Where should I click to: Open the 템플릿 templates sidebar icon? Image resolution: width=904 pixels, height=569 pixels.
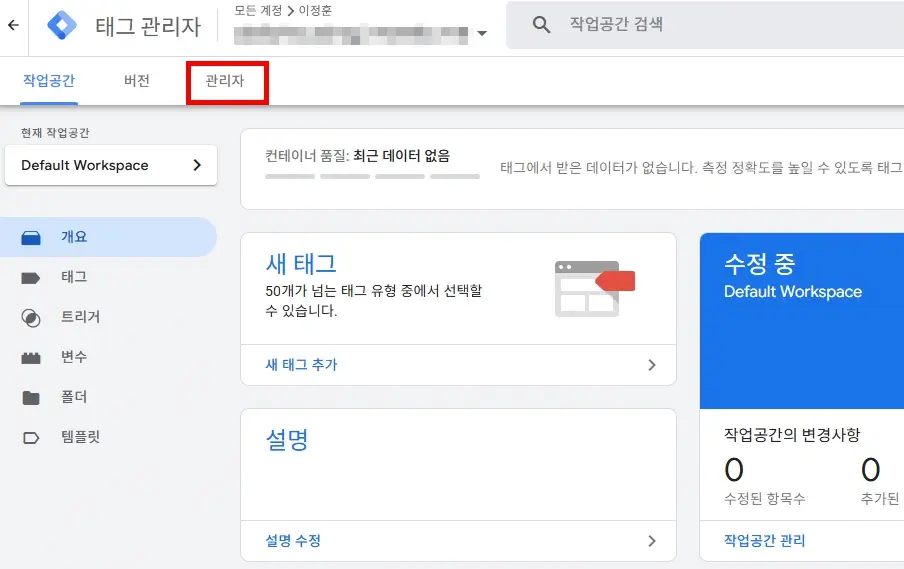tap(31, 438)
